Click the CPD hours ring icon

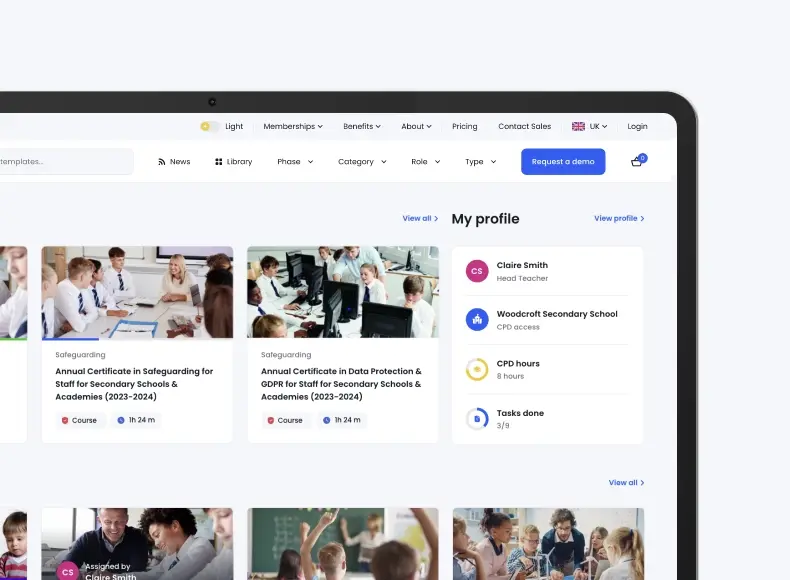coord(477,369)
